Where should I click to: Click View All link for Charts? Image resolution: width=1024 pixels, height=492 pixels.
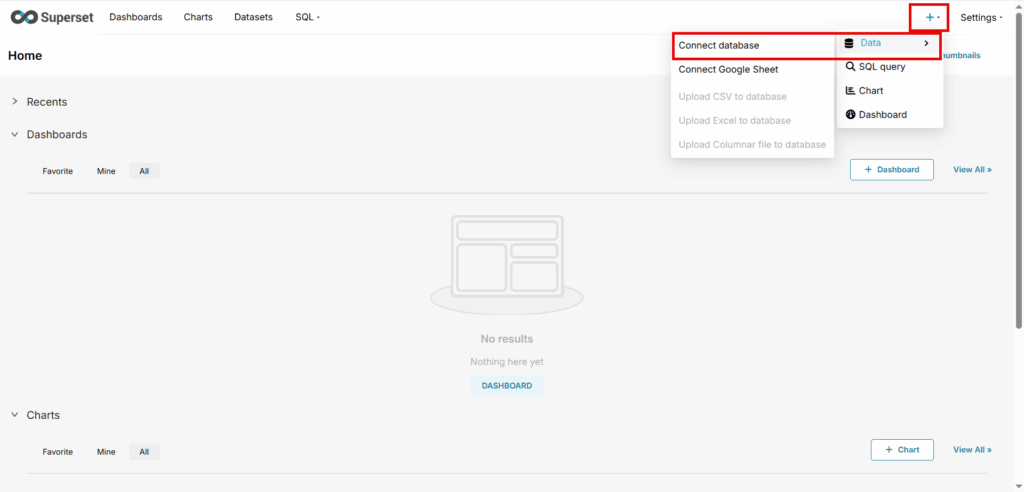coord(972,450)
